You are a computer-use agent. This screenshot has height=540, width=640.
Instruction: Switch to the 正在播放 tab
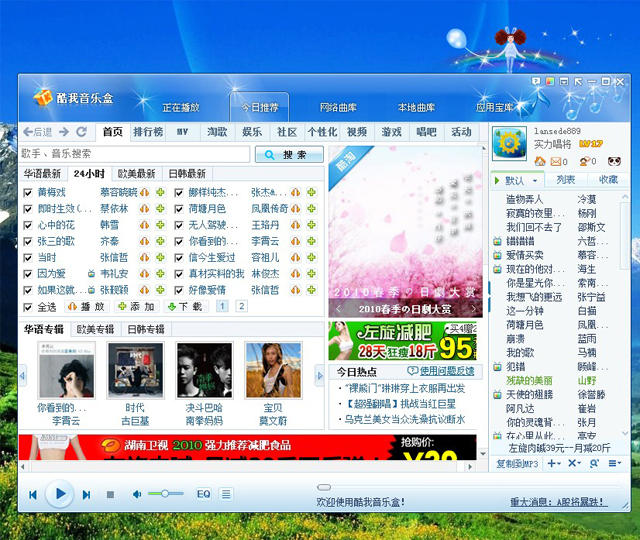click(x=181, y=108)
